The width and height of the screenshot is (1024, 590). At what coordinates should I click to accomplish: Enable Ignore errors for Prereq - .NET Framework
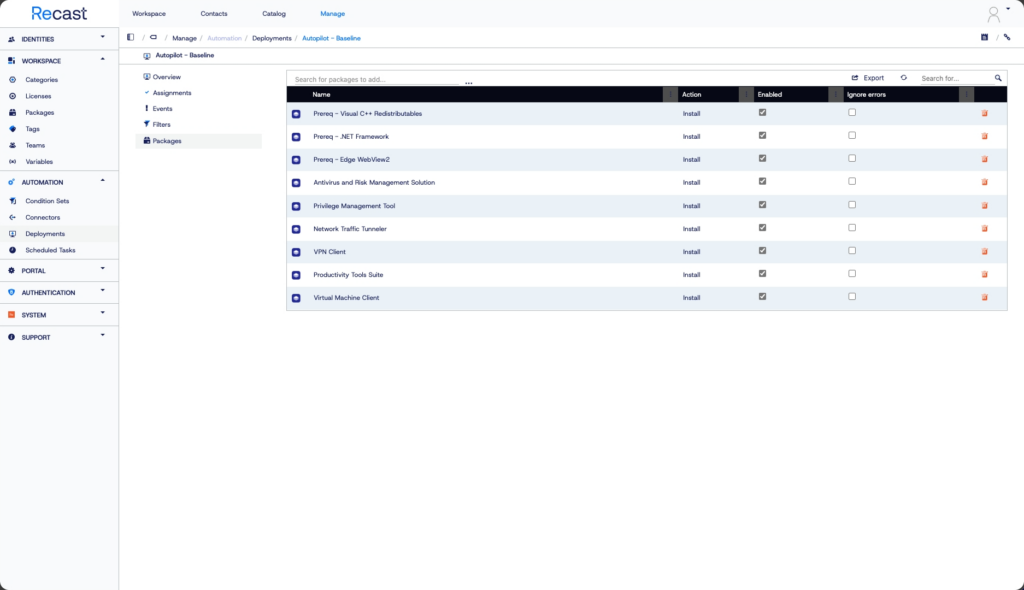click(x=851, y=135)
